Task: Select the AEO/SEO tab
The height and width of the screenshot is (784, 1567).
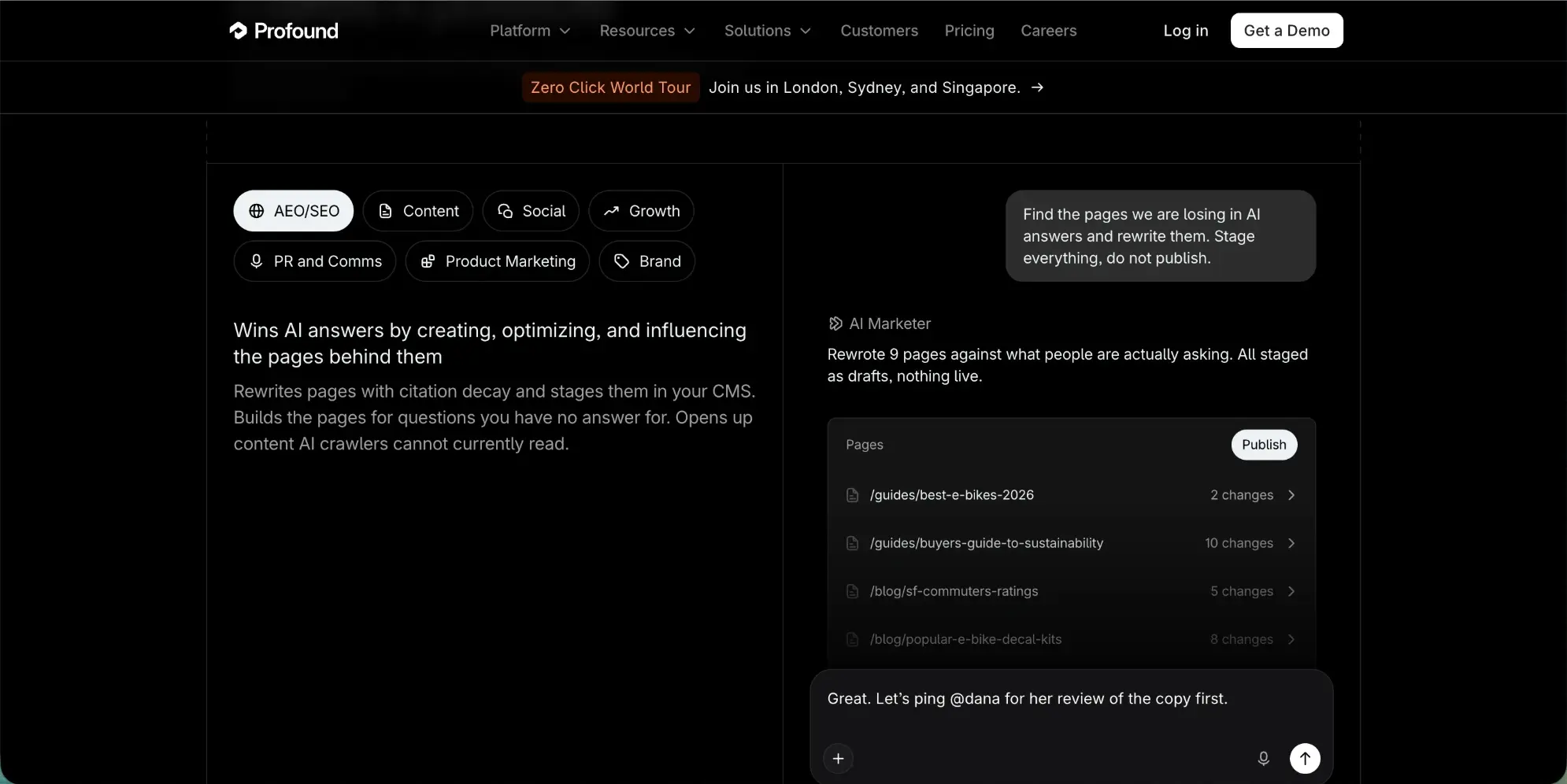Action: coord(293,211)
